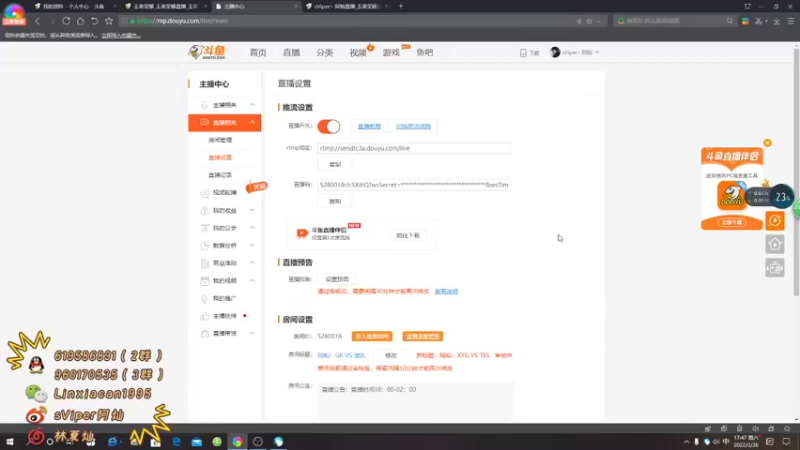The width and height of the screenshot is (800, 450).
Task: Open 分类 in site navigation
Action: 324,53
